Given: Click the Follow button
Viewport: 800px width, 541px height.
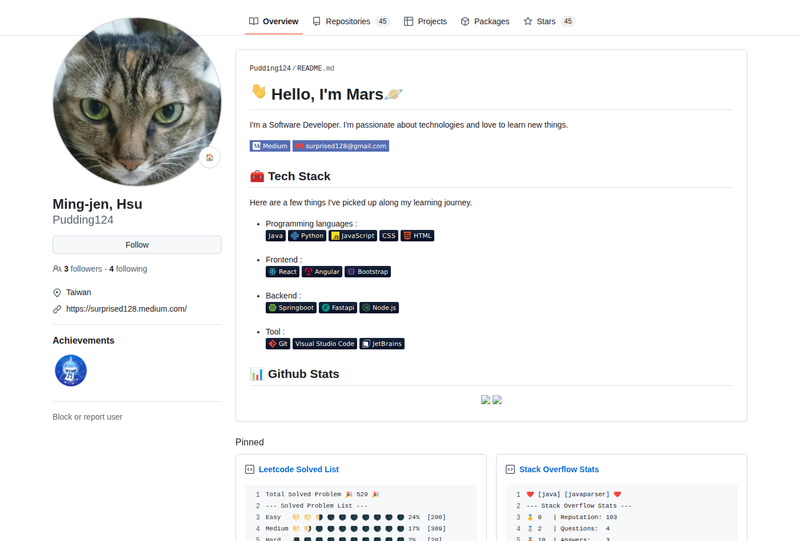Looking at the screenshot, I should coord(137,245).
